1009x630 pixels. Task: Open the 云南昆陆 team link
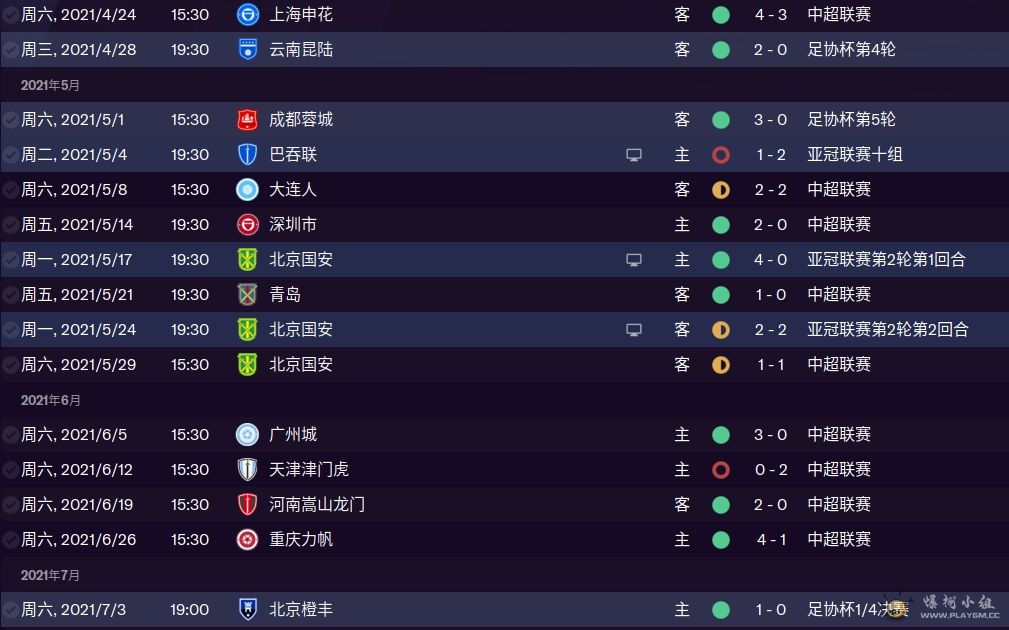301,50
